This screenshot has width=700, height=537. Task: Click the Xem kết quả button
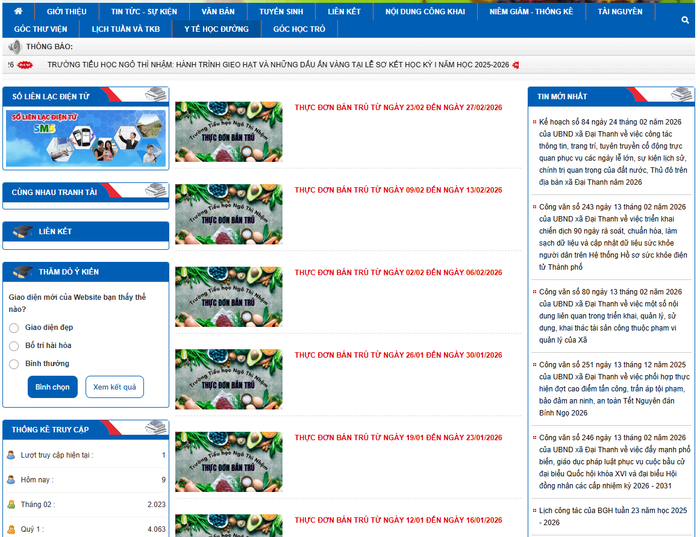pos(114,387)
